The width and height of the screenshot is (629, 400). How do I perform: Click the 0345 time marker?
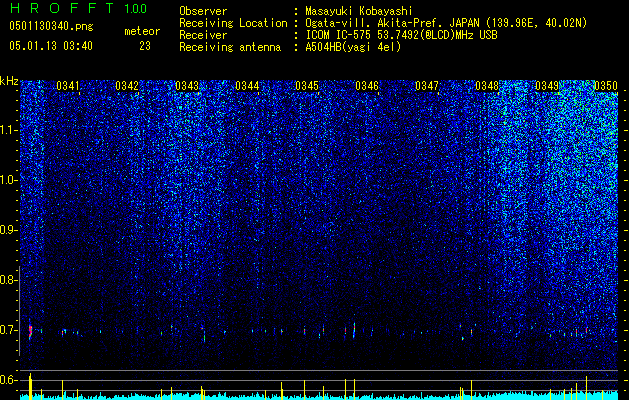click(307, 86)
